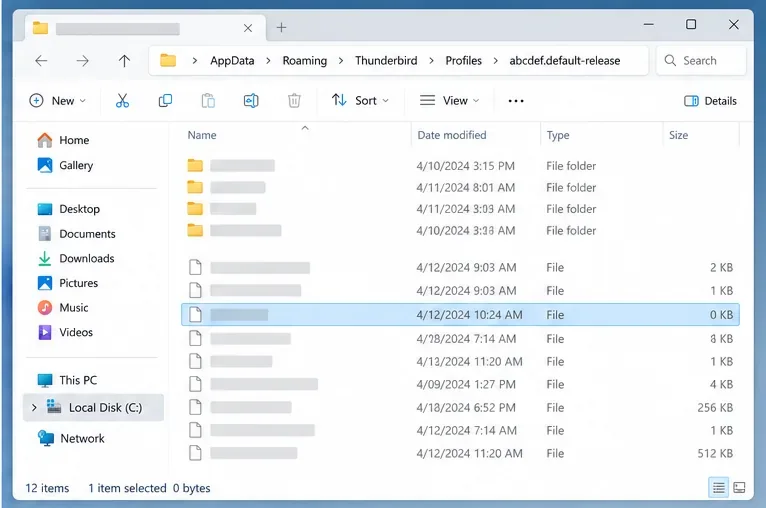Sort by Date modified column header
Screen dimensions: 766x508
451,135
